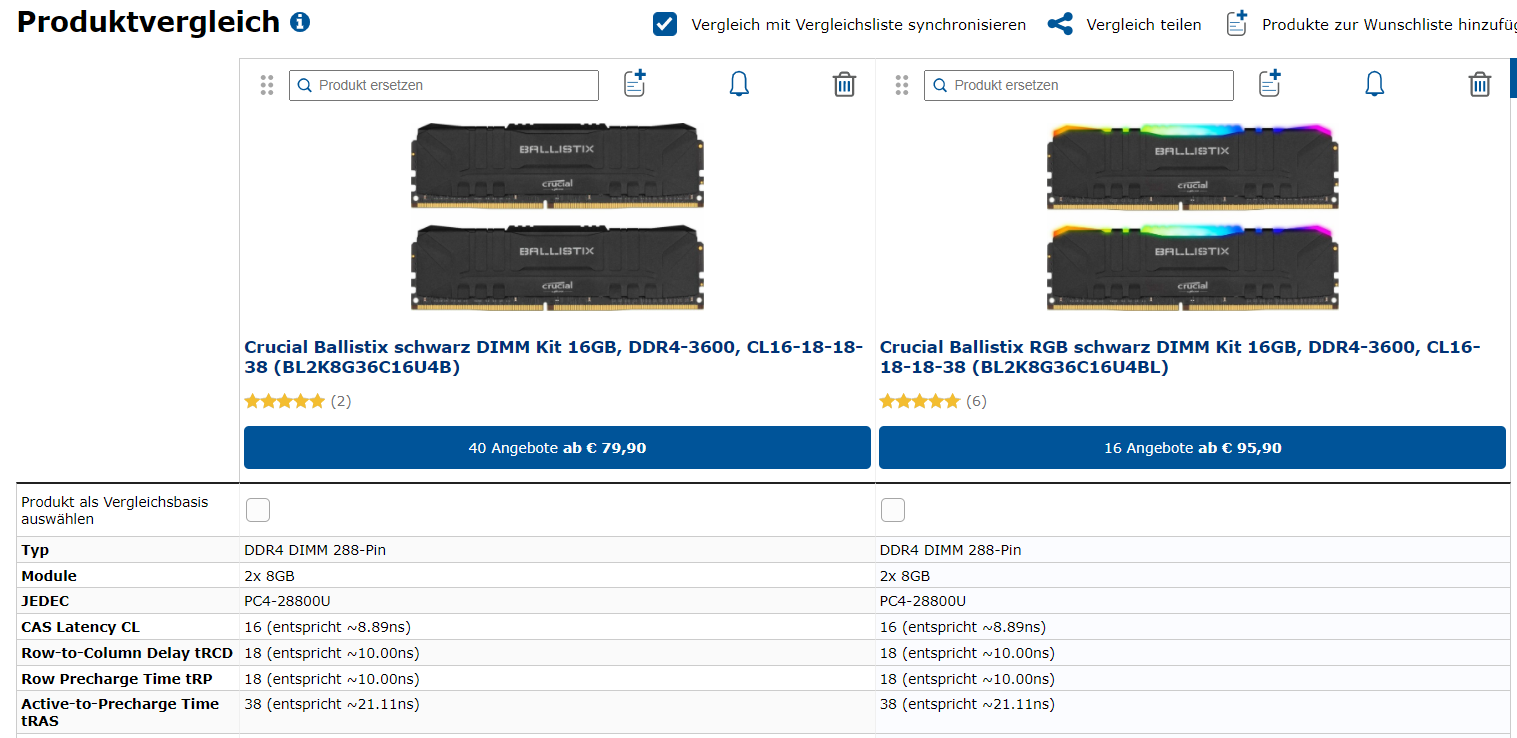Image resolution: width=1517 pixels, height=738 pixels.
Task: Add Ballistix RGB (BL2K8G36C16U4BL) to wishlist icon
Action: pos(1270,83)
